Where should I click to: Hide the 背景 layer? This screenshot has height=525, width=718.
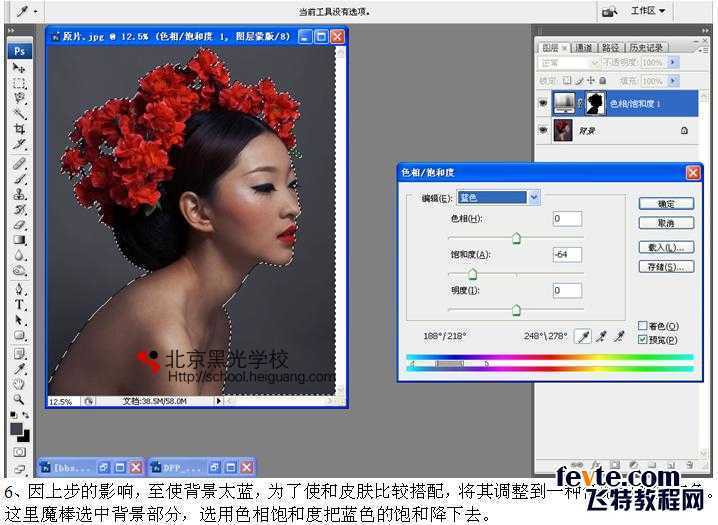coord(543,130)
